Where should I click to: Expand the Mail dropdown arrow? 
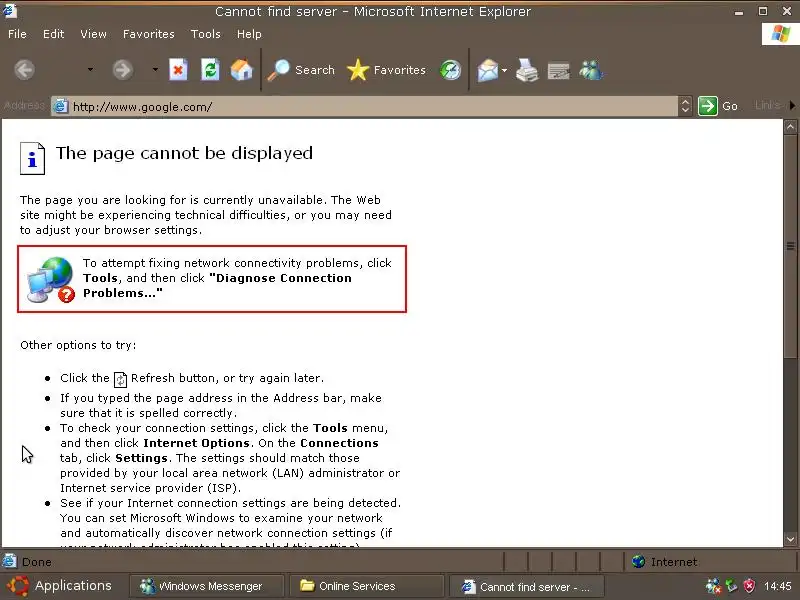(x=504, y=70)
